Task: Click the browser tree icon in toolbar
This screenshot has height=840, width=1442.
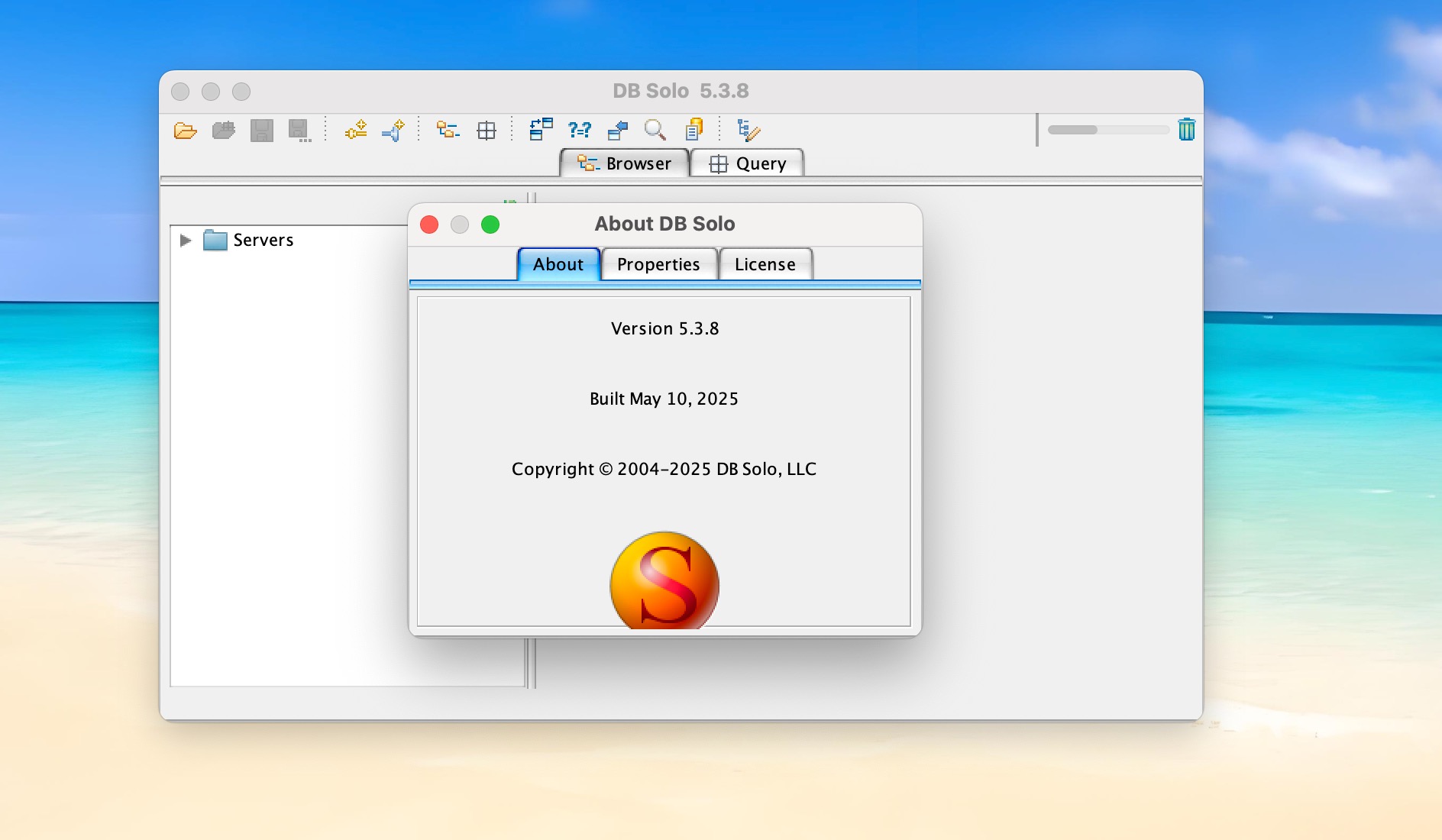Action: coord(448,131)
